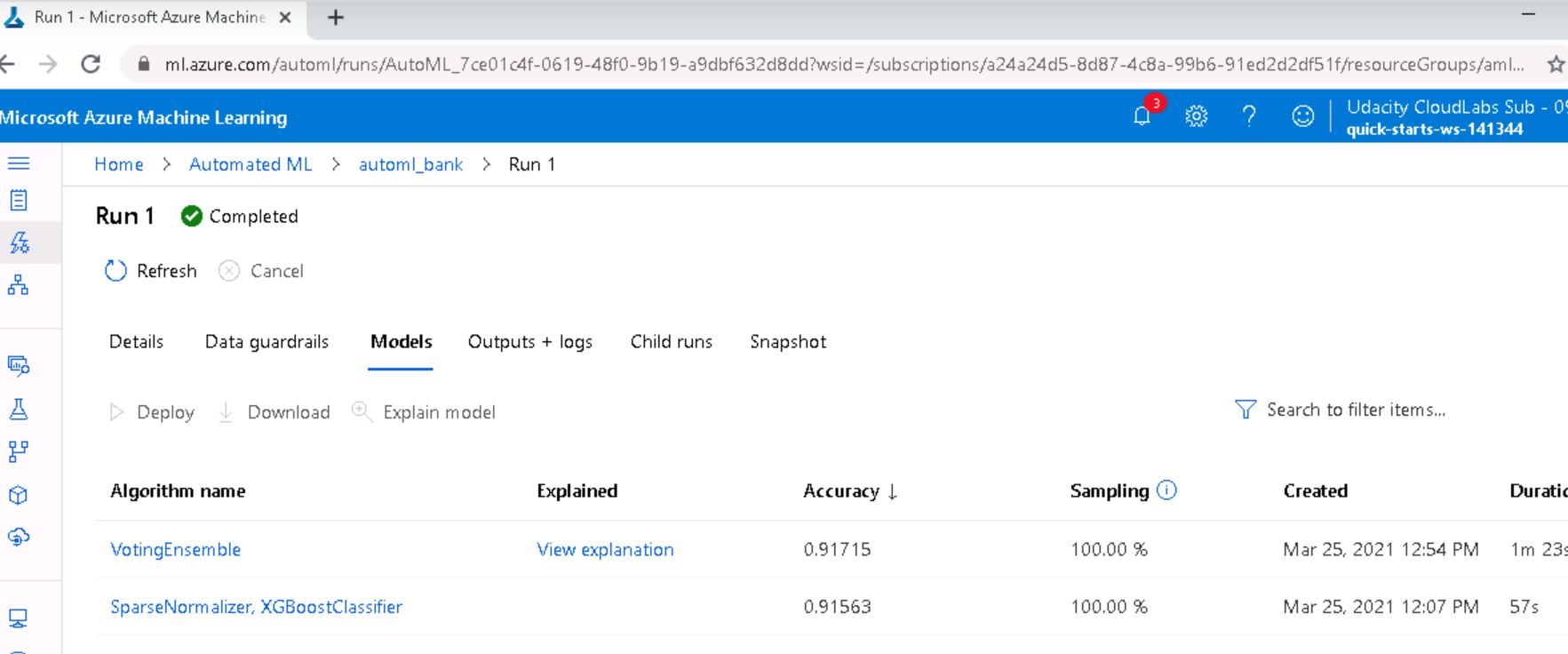
Task: Deploy the selected model
Action: click(x=151, y=412)
